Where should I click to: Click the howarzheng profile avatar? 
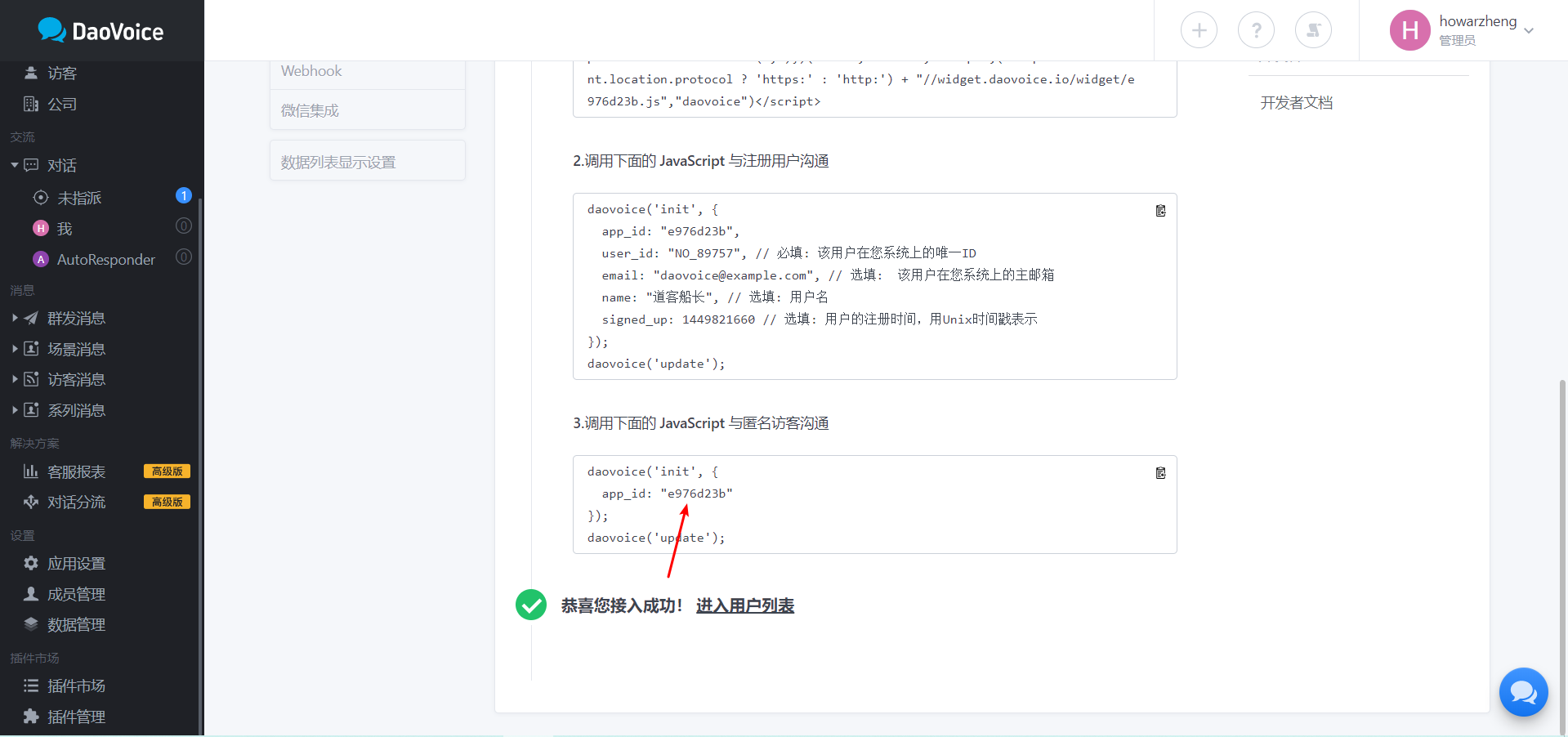[x=1409, y=30]
